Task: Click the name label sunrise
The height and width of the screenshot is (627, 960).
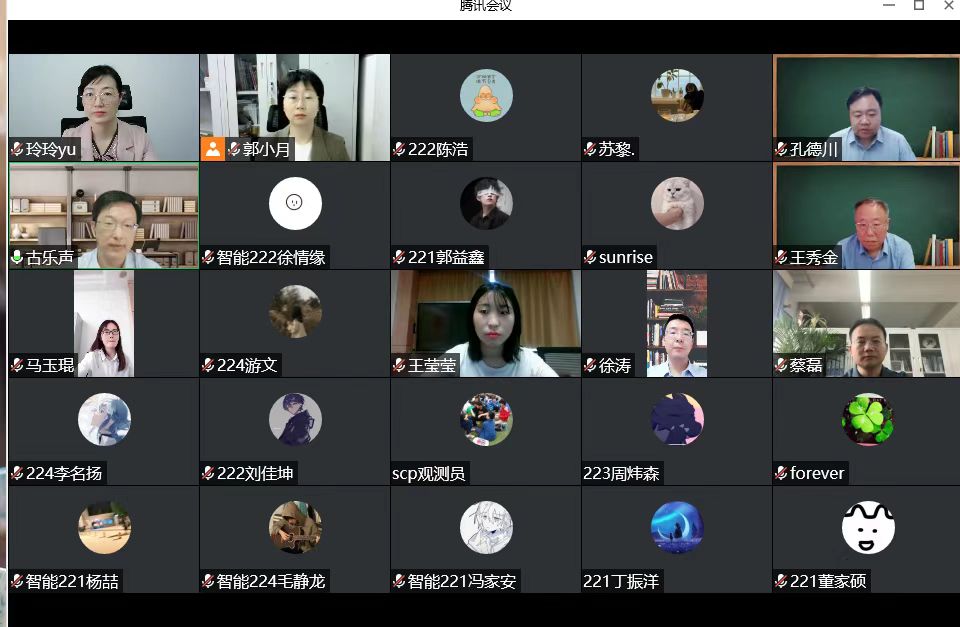Action: pos(626,257)
